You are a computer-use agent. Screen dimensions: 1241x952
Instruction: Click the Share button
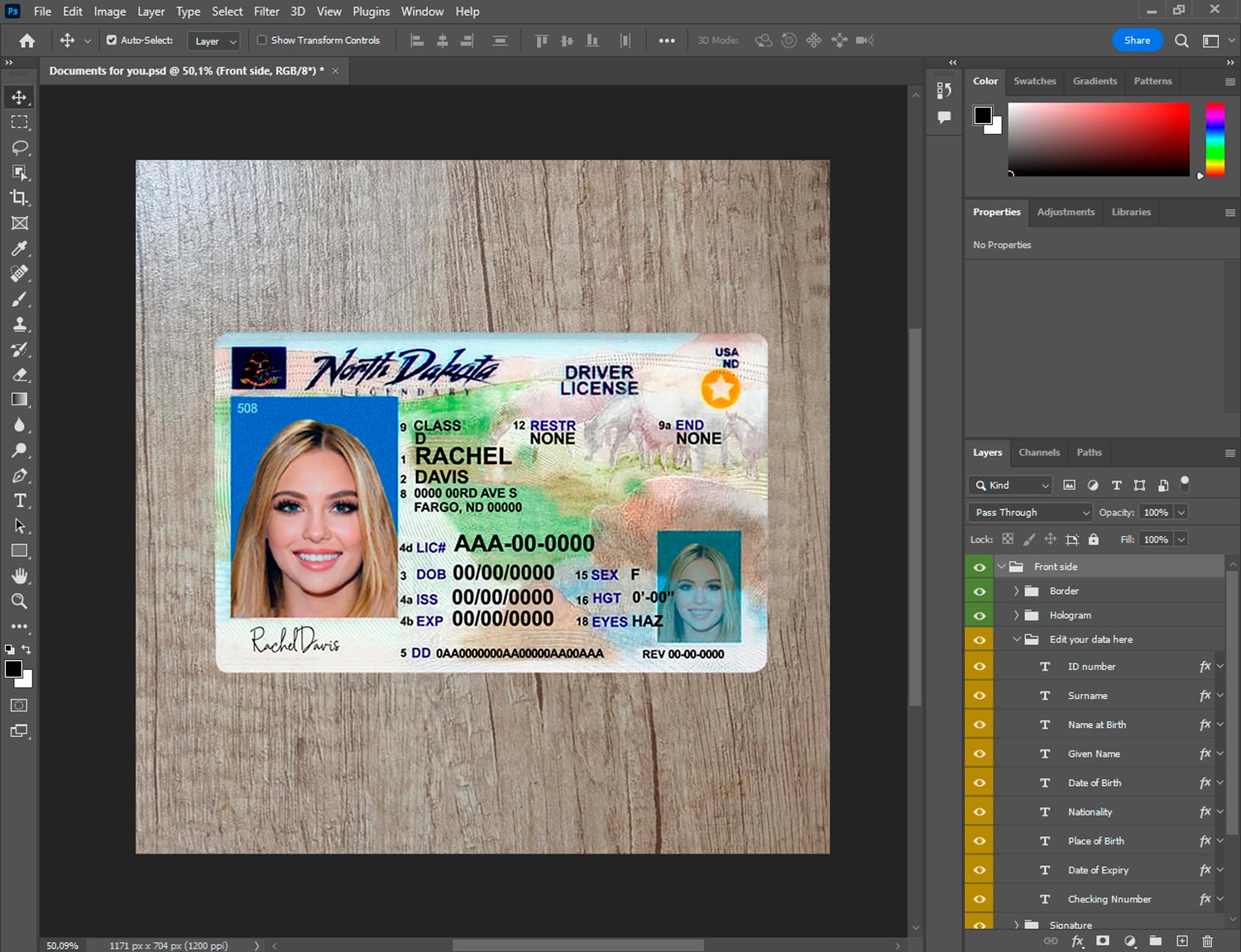tap(1137, 41)
